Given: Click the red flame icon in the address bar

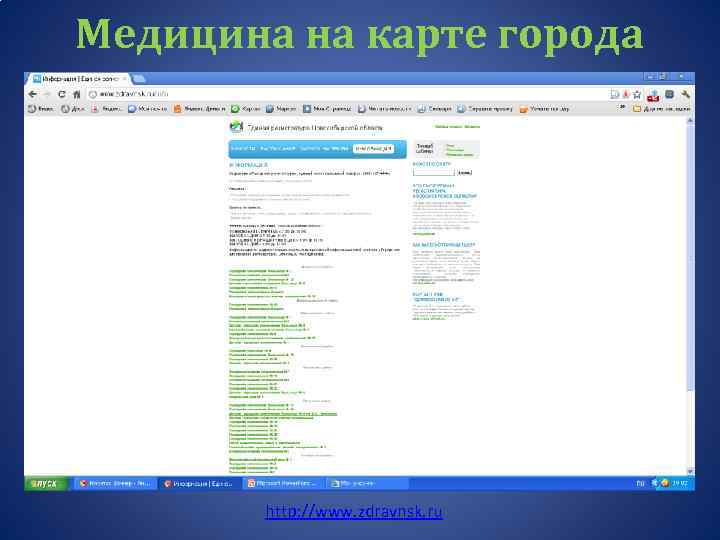Looking at the screenshot, I should (x=625, y=94).
